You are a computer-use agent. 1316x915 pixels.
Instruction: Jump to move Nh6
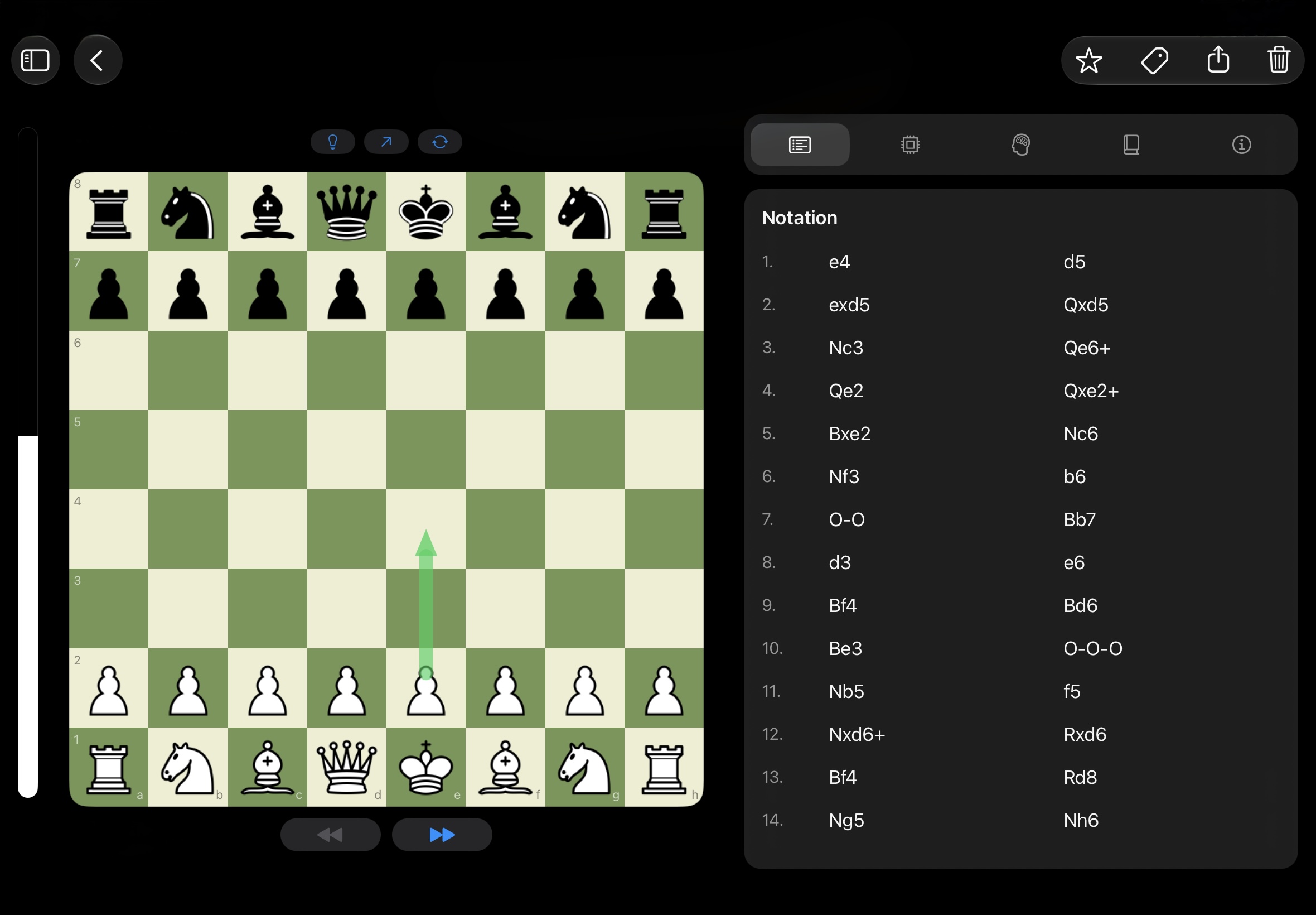[1081, 821]
